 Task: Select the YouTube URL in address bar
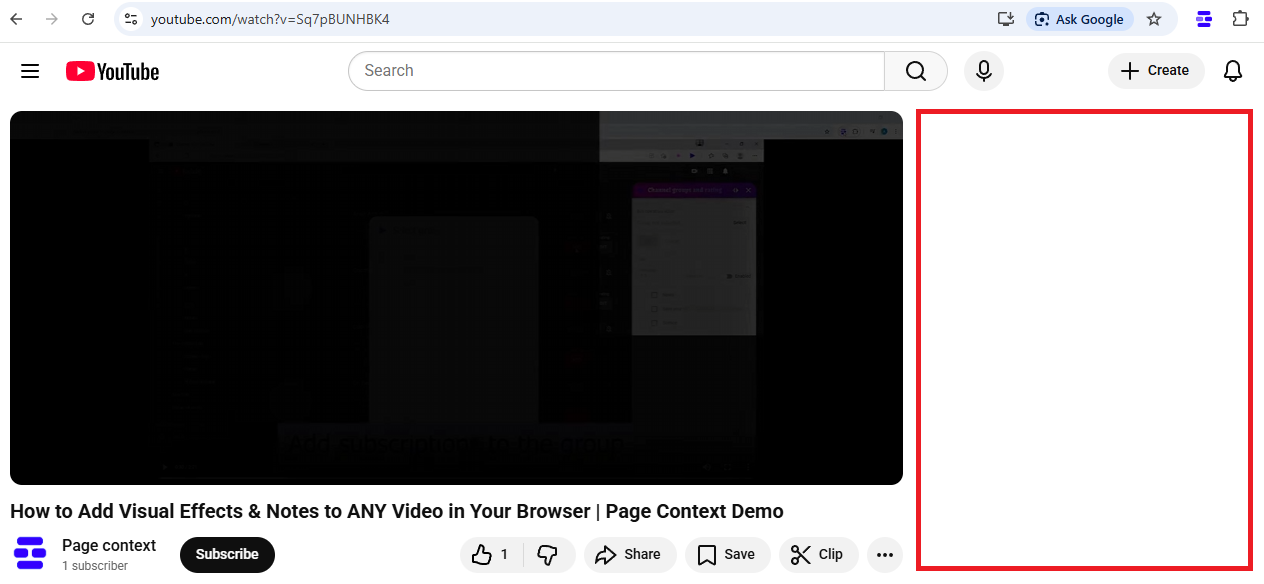click(x=270, y=19)
